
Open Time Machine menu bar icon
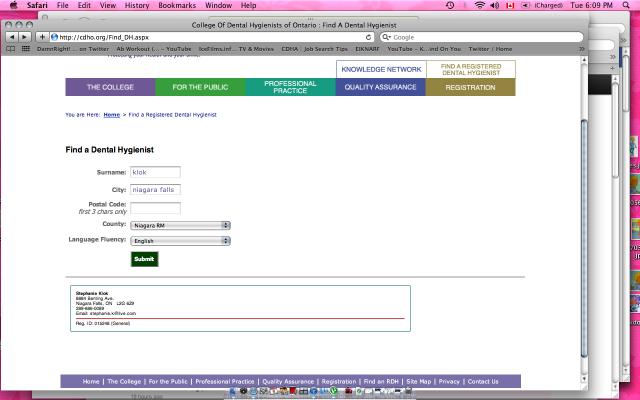pyautogui.click(x=450, y=5)
